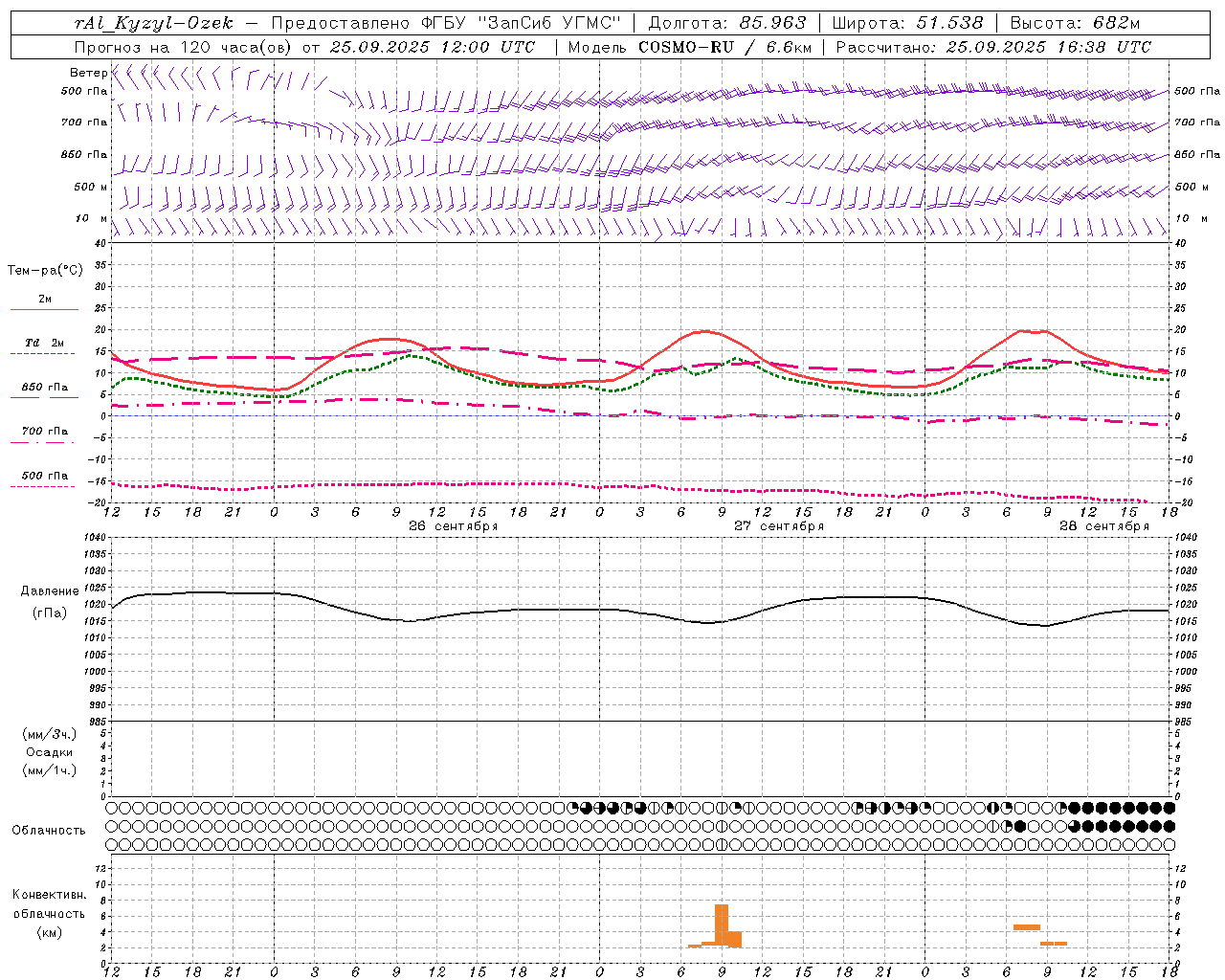Click the (мм/1ч.) unit label
Screen dimensions: 1225x980
[49, 770]
